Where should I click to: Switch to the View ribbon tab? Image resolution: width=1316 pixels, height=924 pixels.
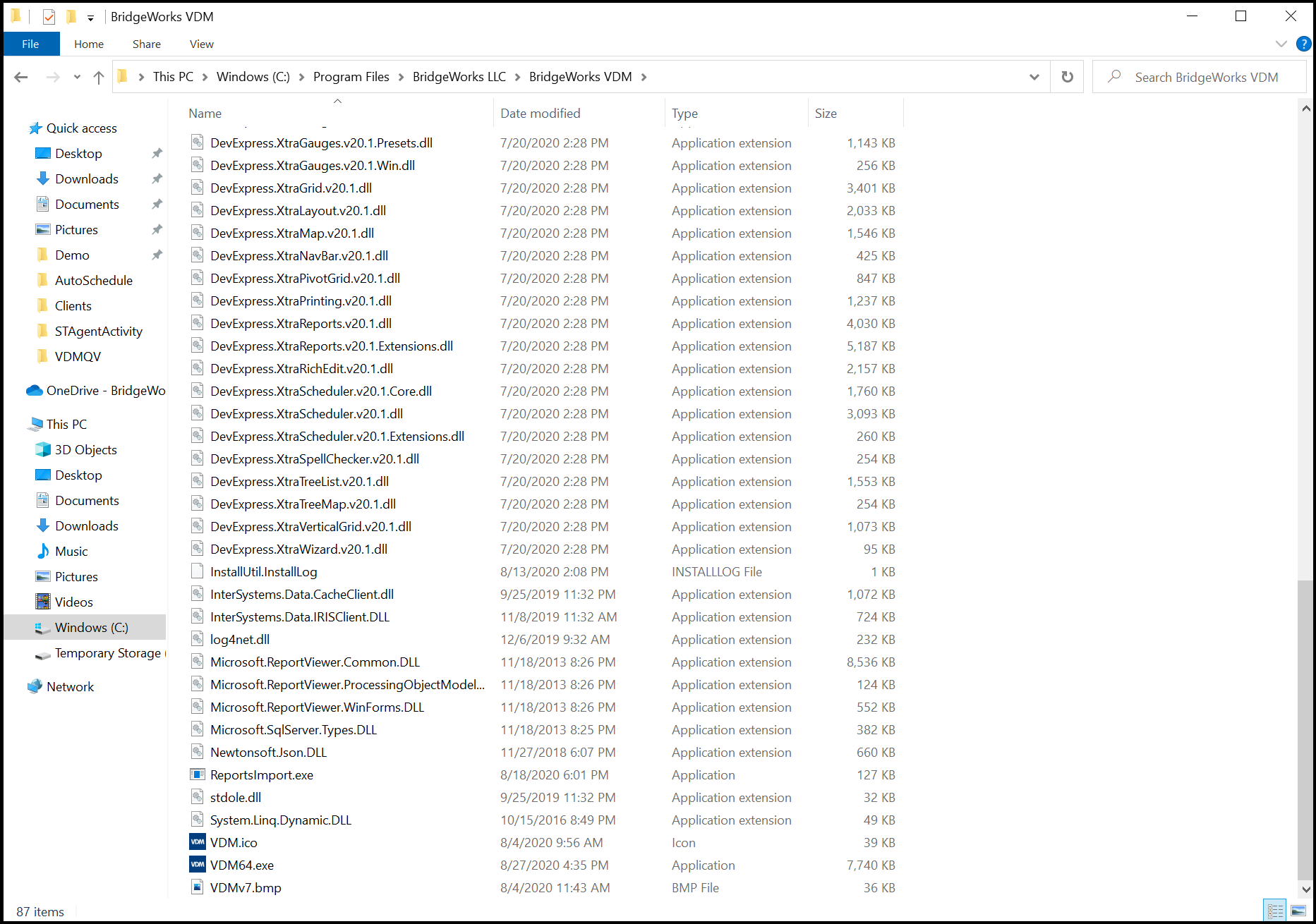[x=202, y=44]
